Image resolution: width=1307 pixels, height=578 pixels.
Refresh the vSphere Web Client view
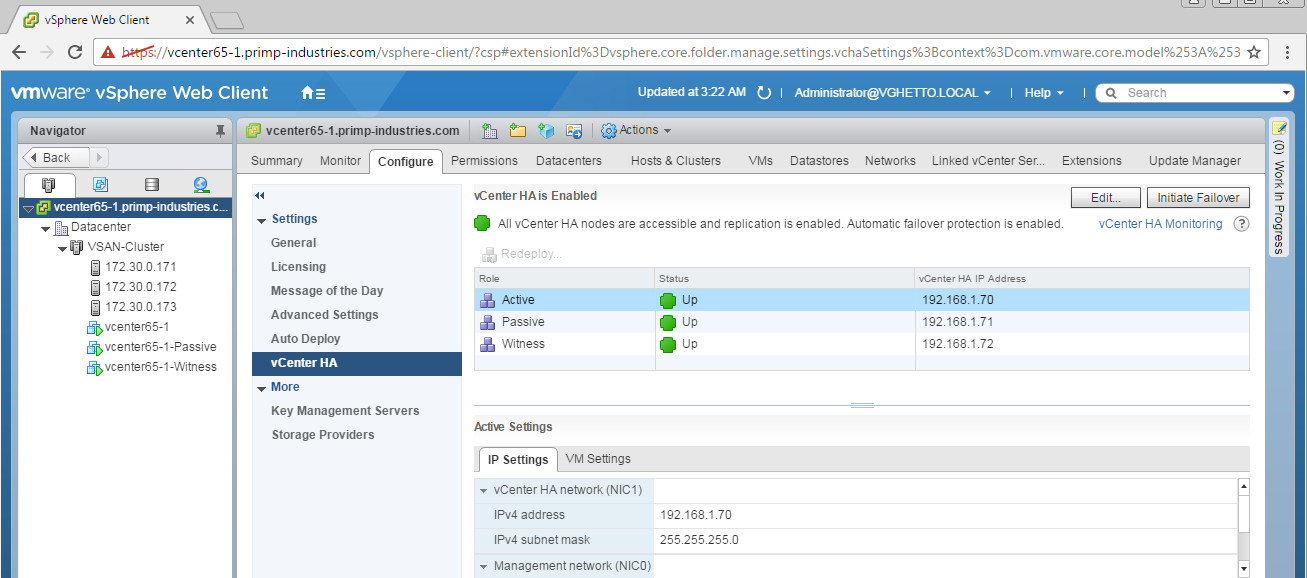[764, 93]
